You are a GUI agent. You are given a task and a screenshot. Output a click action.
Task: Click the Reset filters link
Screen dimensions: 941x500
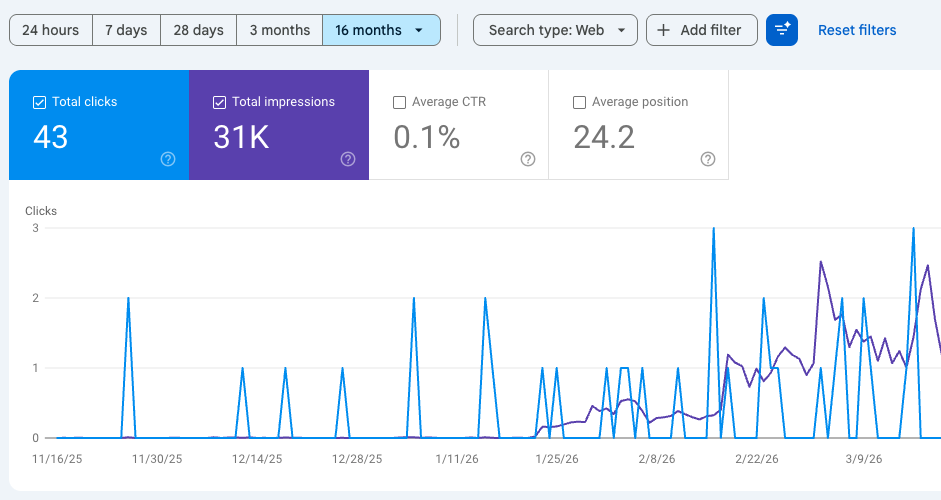pyautogui.click(x=857, y=30)
